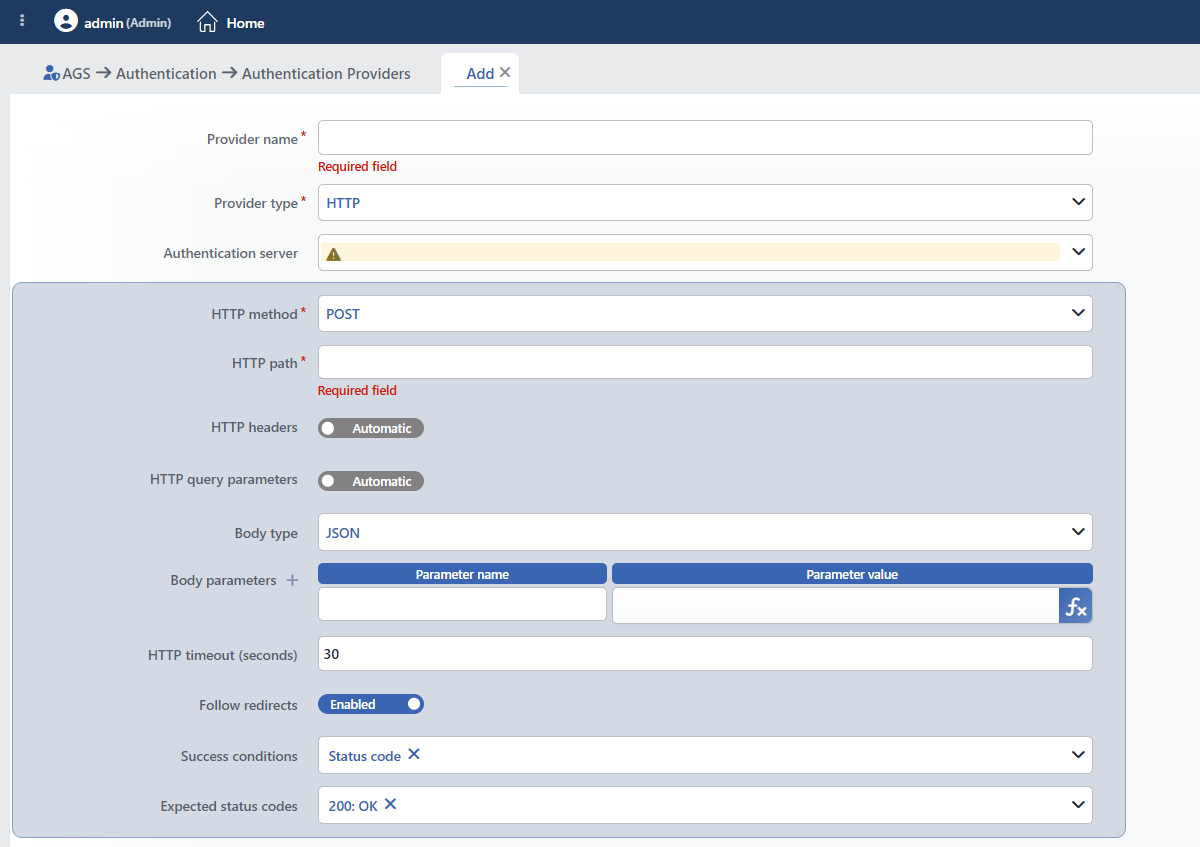Viewport: 1200px width, 847px height.
Task: Remove the Status code condition tag
Action: click(414, 755)
